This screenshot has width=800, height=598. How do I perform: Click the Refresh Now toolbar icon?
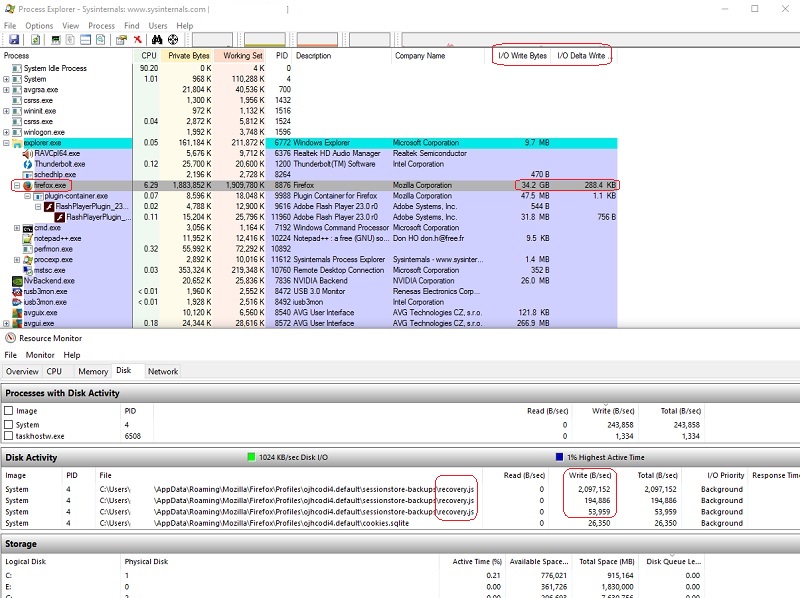pos(35,40)
